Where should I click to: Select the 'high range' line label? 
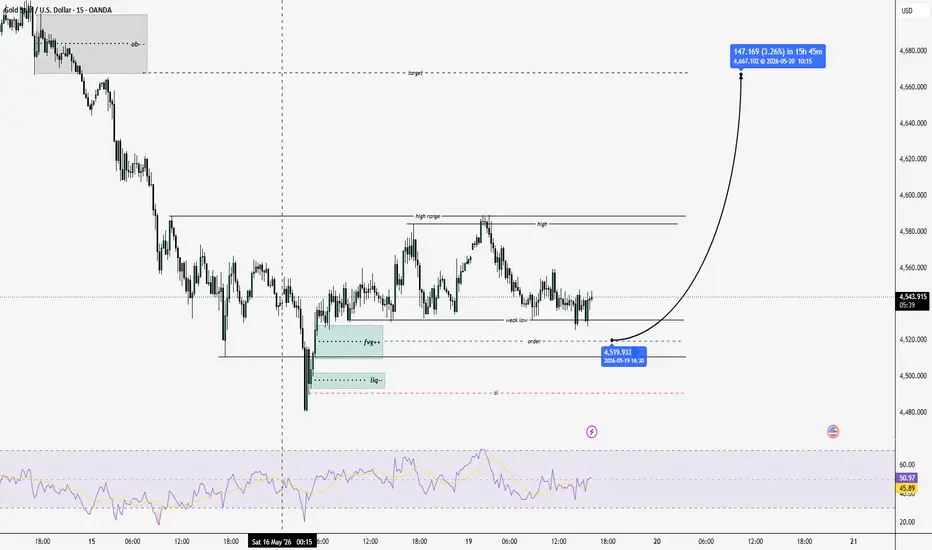point(428,216)
